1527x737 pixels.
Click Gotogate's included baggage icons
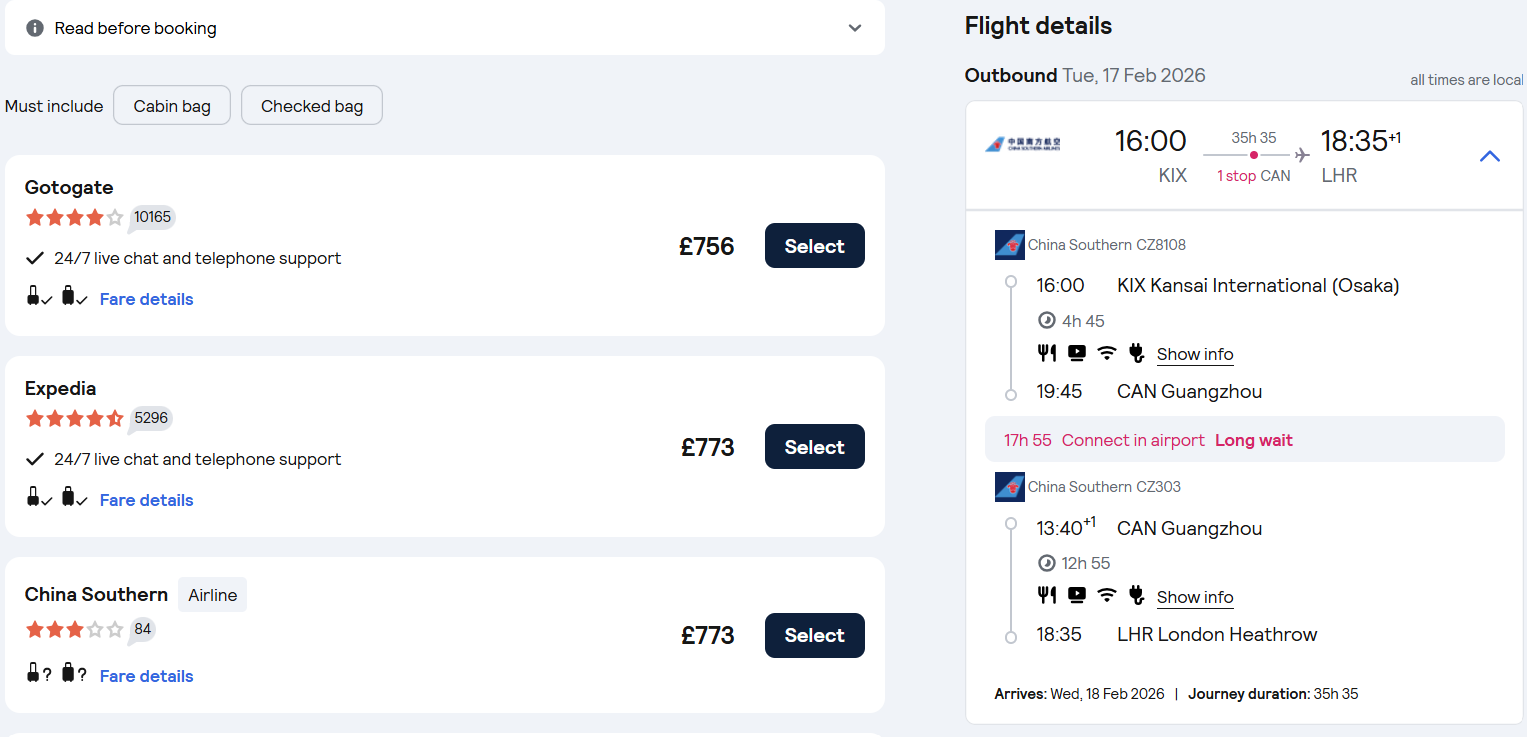pos(57,297)
